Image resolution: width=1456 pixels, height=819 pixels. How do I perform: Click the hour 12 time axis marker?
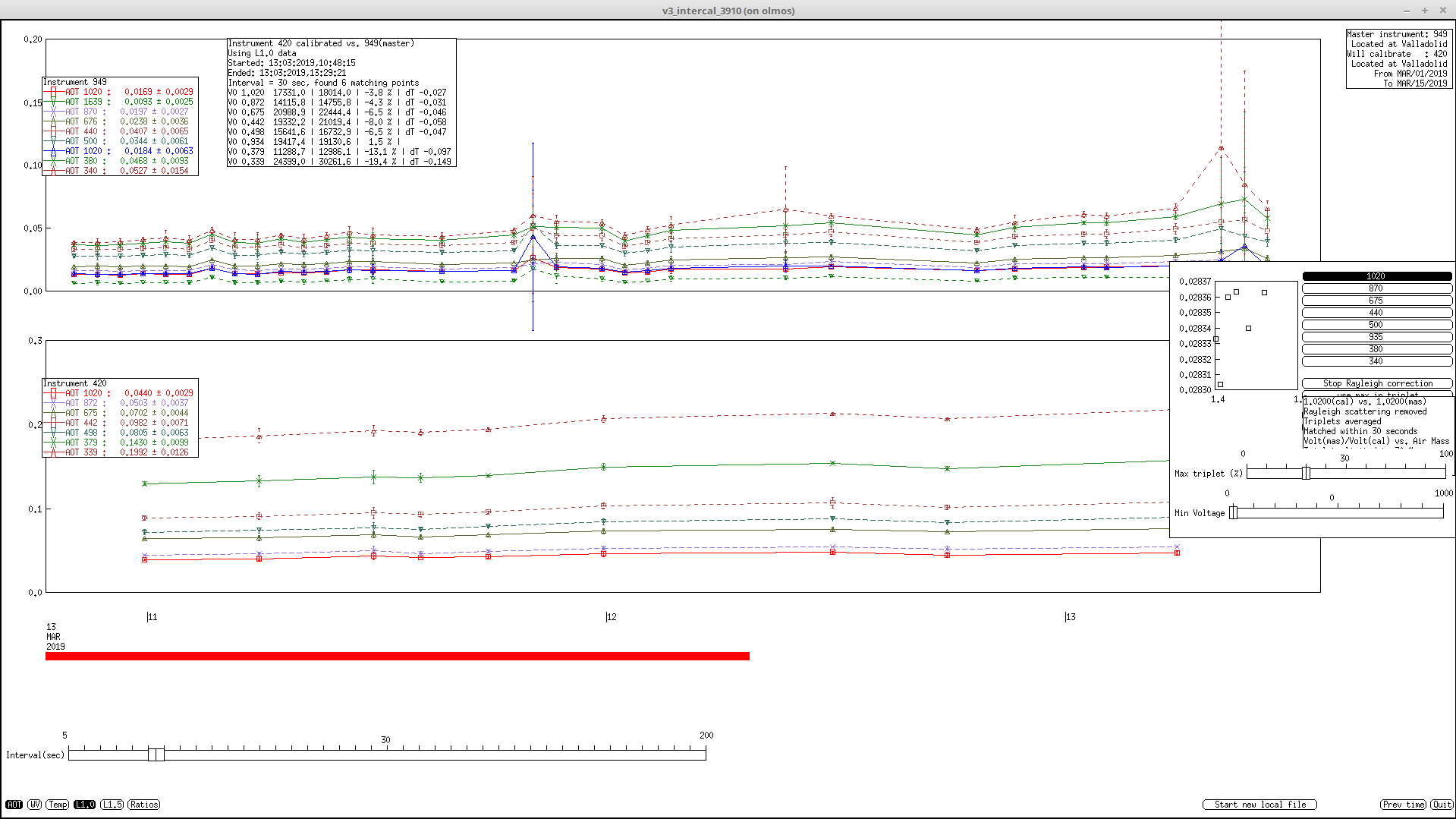pos(611,617)
